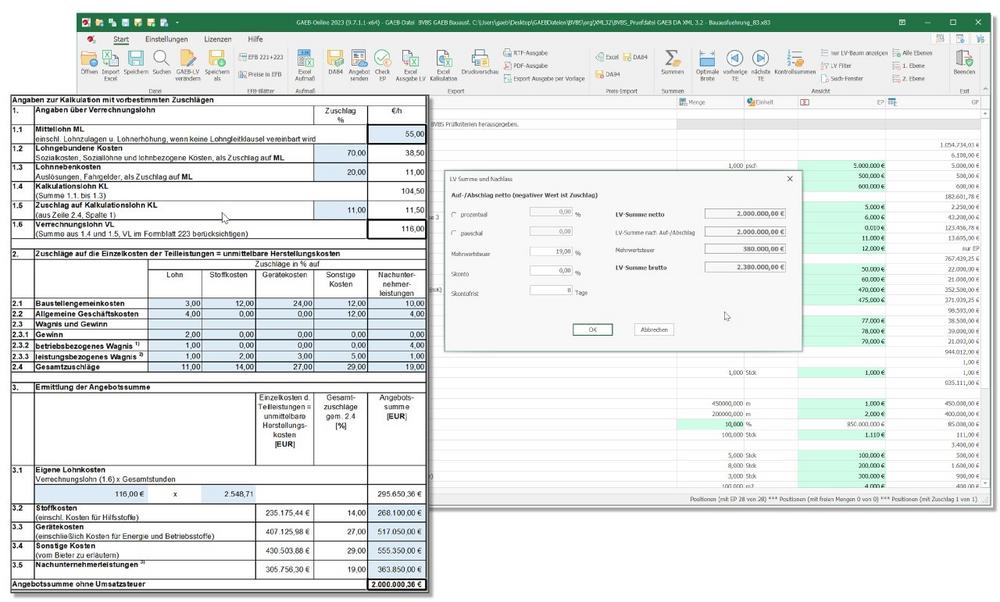Select the prozentual radio button
This screenshot has width=1000, height=602.
point(456,213)
